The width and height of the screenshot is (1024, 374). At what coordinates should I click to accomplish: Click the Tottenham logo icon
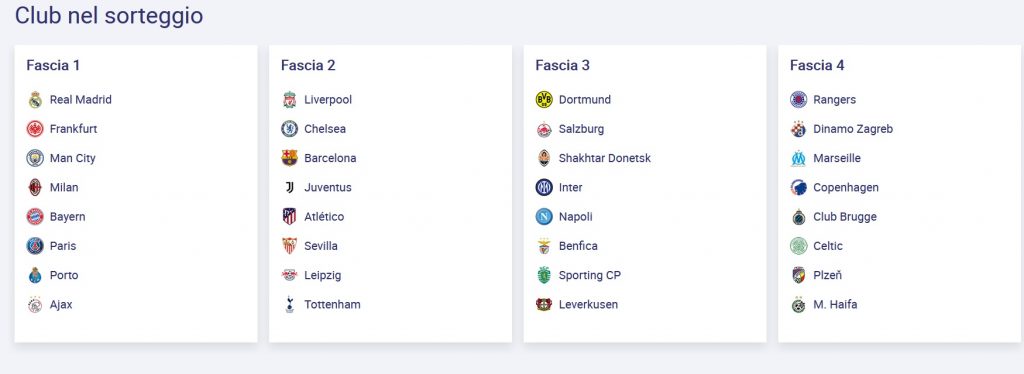pyautogui.click(x=289, y=304)
